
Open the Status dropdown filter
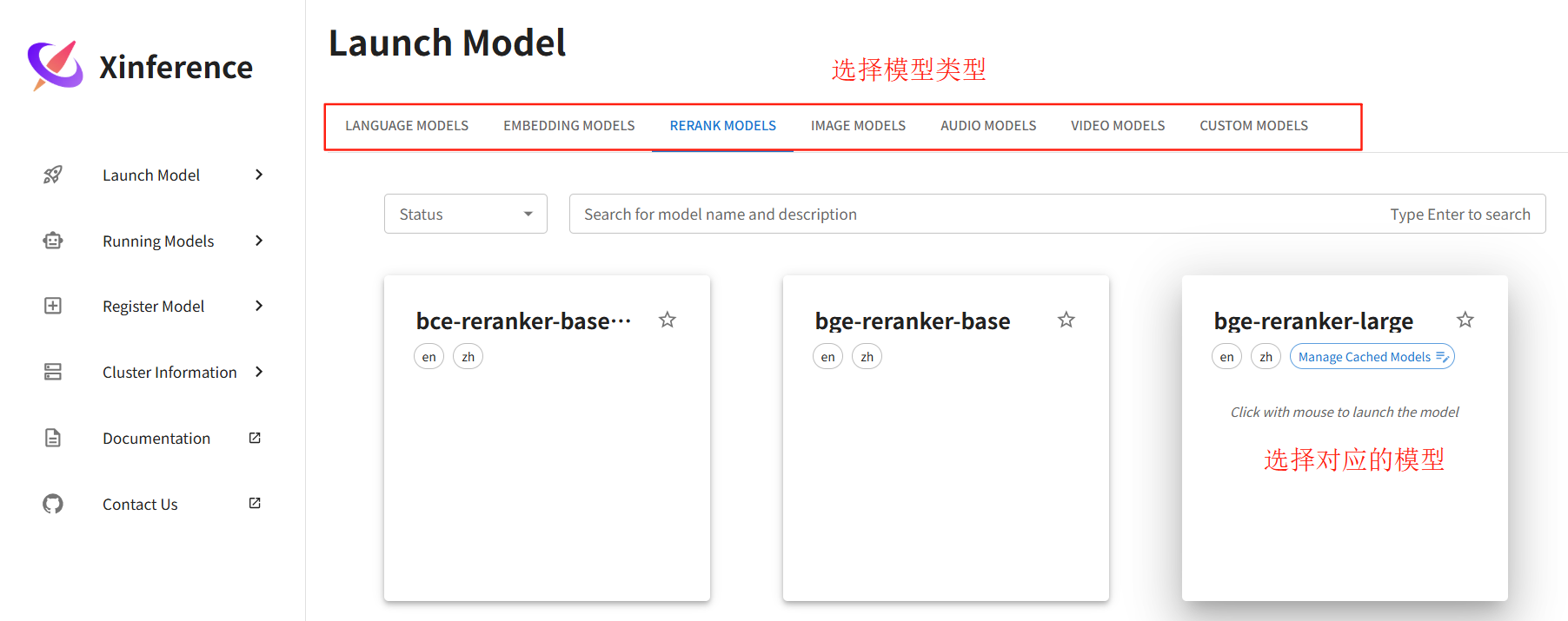point(466,214)
